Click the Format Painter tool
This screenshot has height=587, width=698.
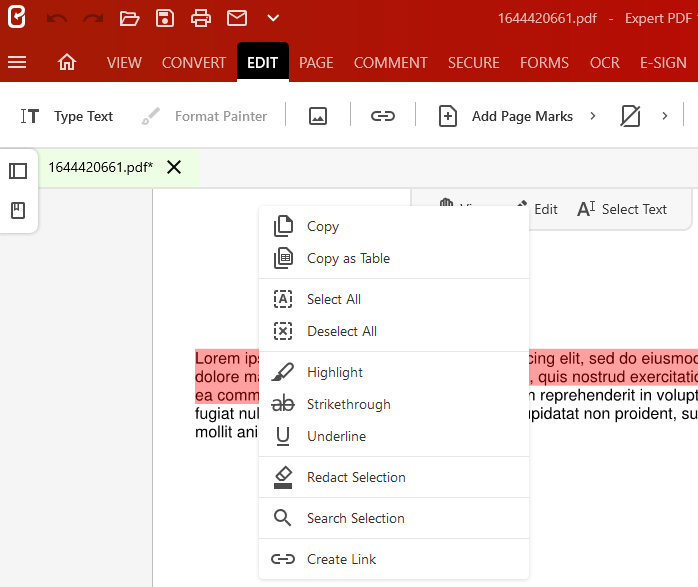pyautogui.click(x=204, y=116)
